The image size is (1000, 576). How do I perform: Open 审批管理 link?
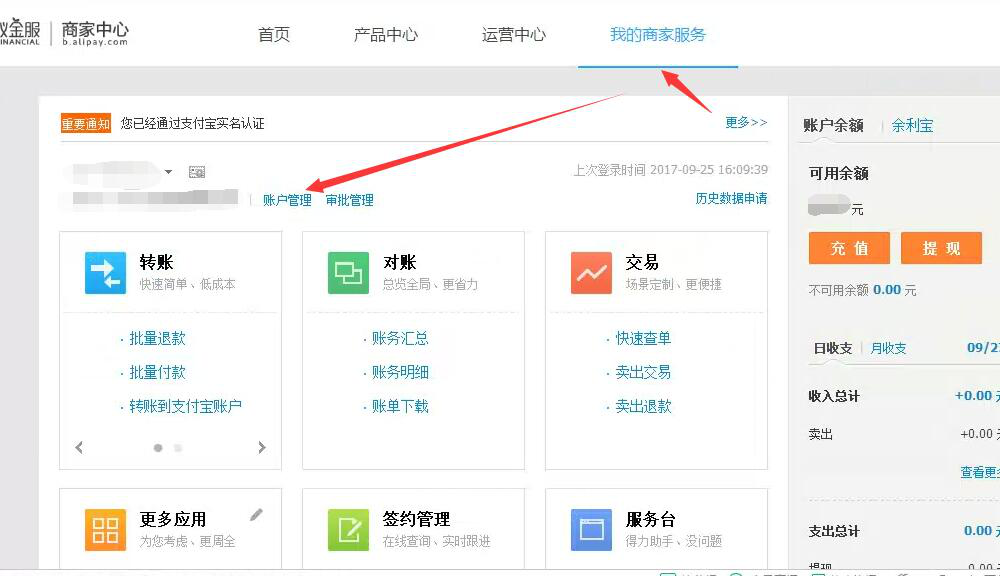349,200
